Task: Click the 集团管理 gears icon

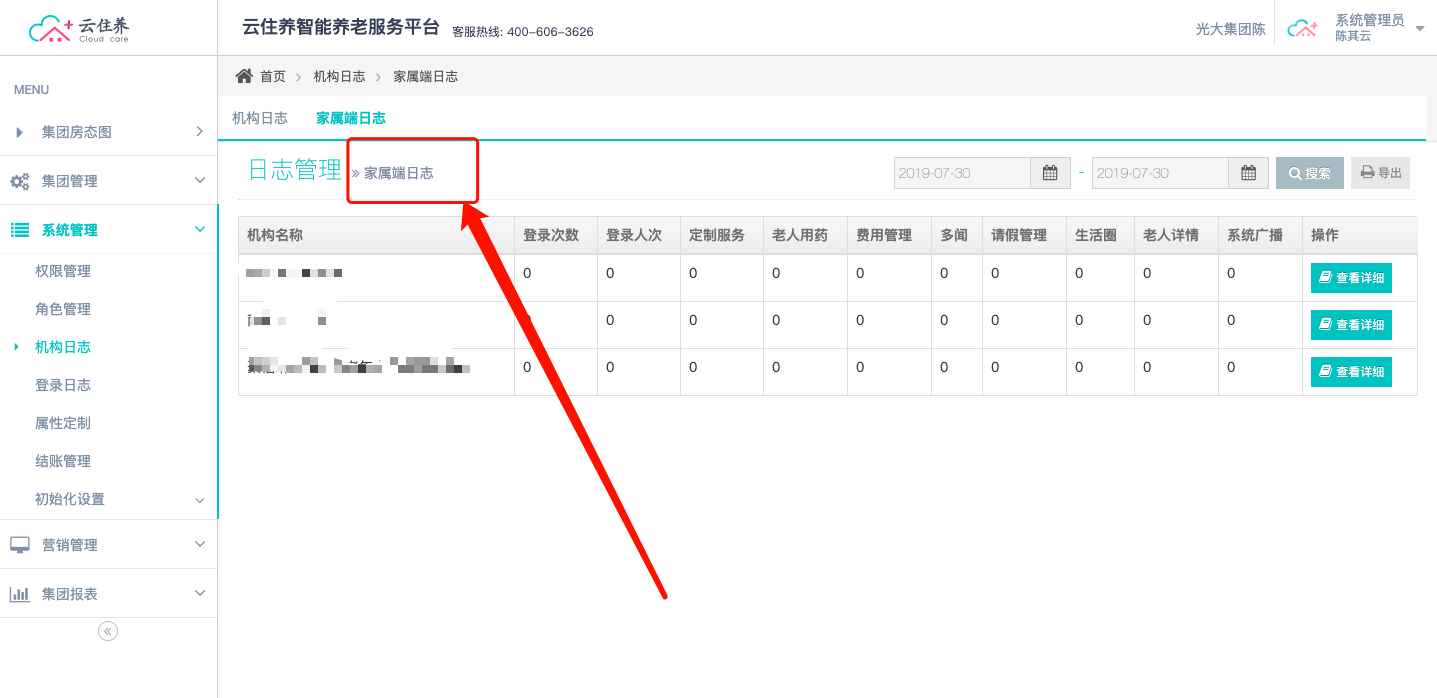Action: [20, 181]
